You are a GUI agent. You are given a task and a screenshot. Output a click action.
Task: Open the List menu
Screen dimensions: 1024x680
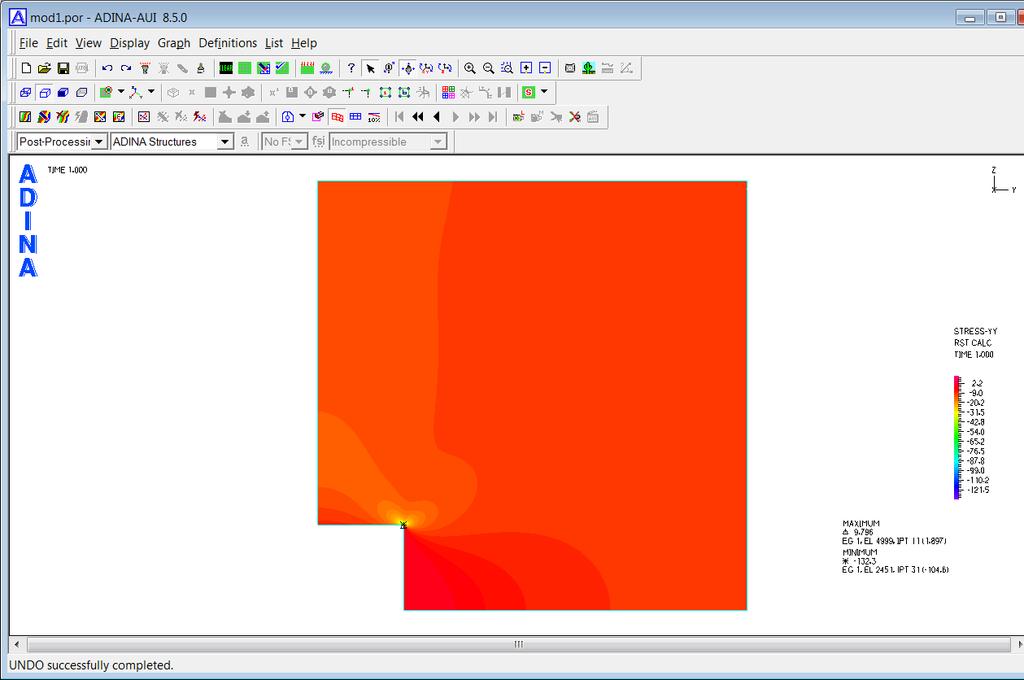coord(274,43)
